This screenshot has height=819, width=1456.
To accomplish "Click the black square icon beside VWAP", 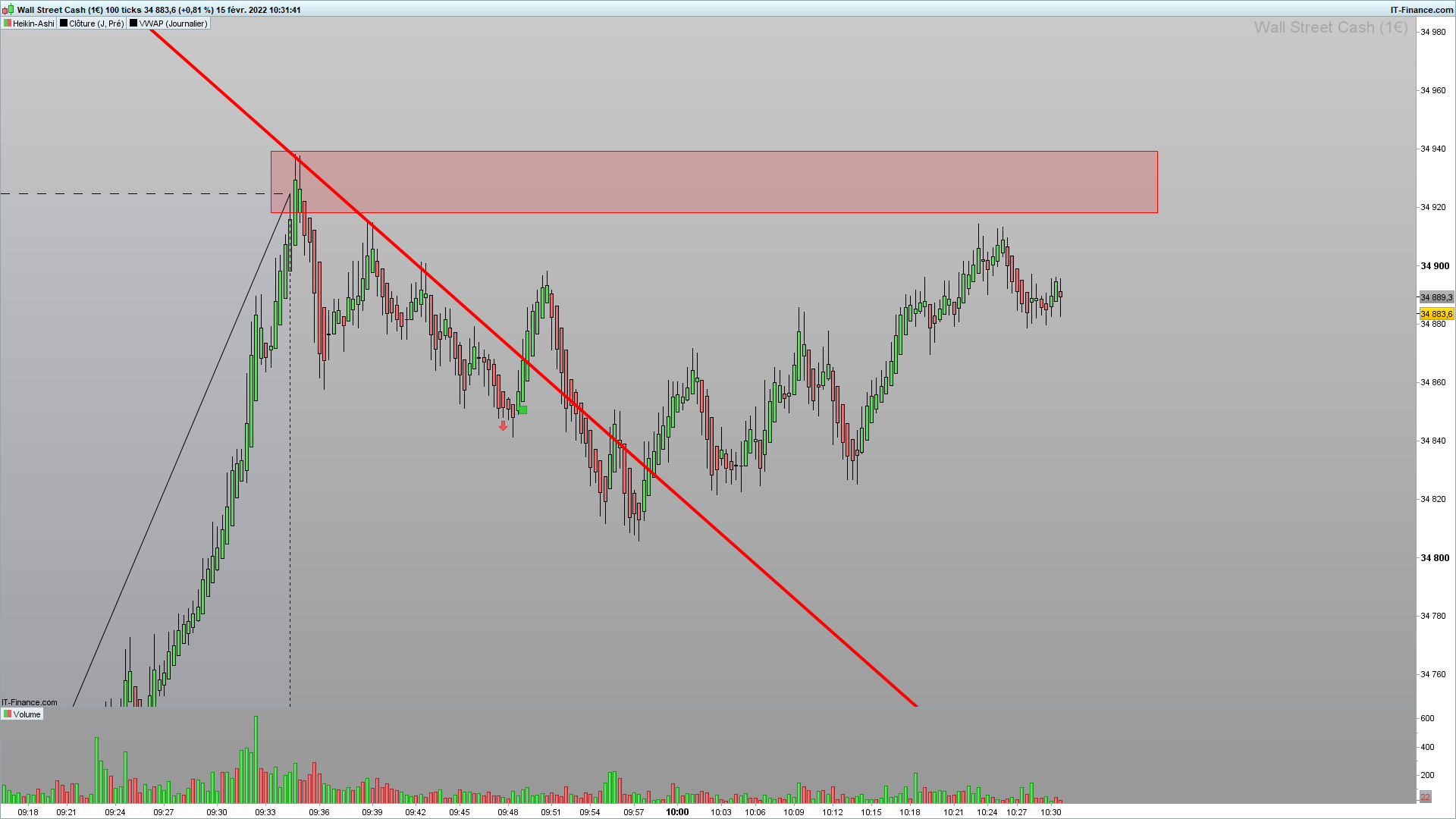I will [133, 24].
